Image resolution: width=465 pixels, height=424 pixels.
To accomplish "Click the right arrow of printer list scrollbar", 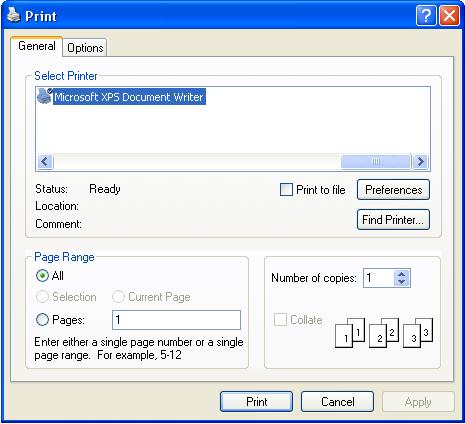I will pos(420,162).
